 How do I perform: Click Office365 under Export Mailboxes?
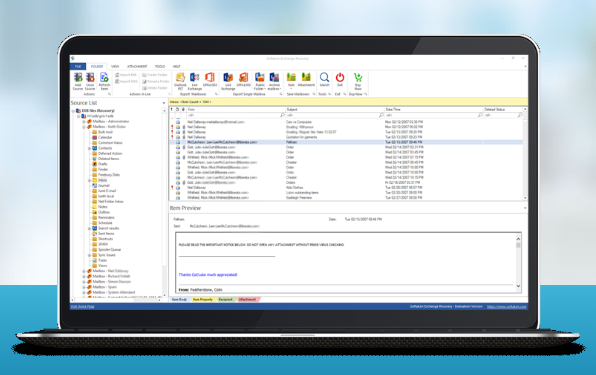210,80
